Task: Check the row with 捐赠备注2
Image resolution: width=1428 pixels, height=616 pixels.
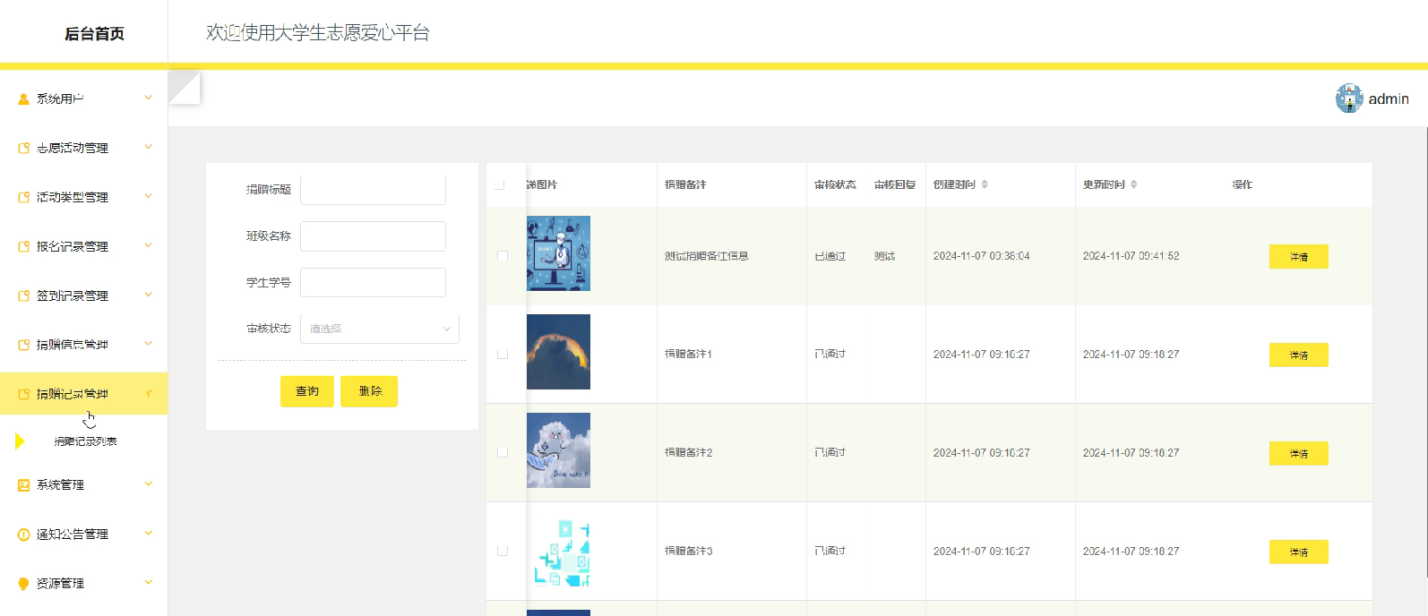Action: (x=502, y=452)
